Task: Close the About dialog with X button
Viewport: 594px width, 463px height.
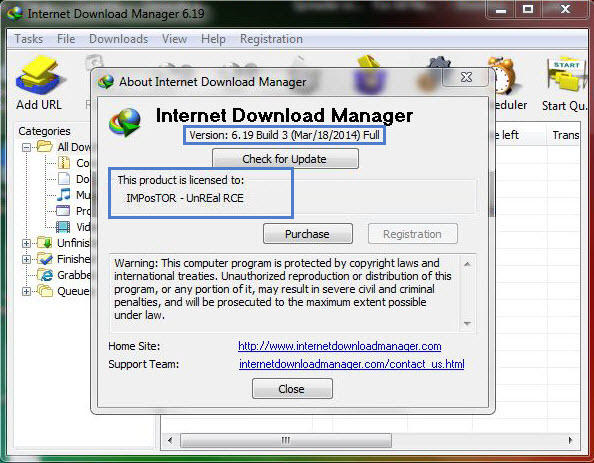Action: (466, 77)
